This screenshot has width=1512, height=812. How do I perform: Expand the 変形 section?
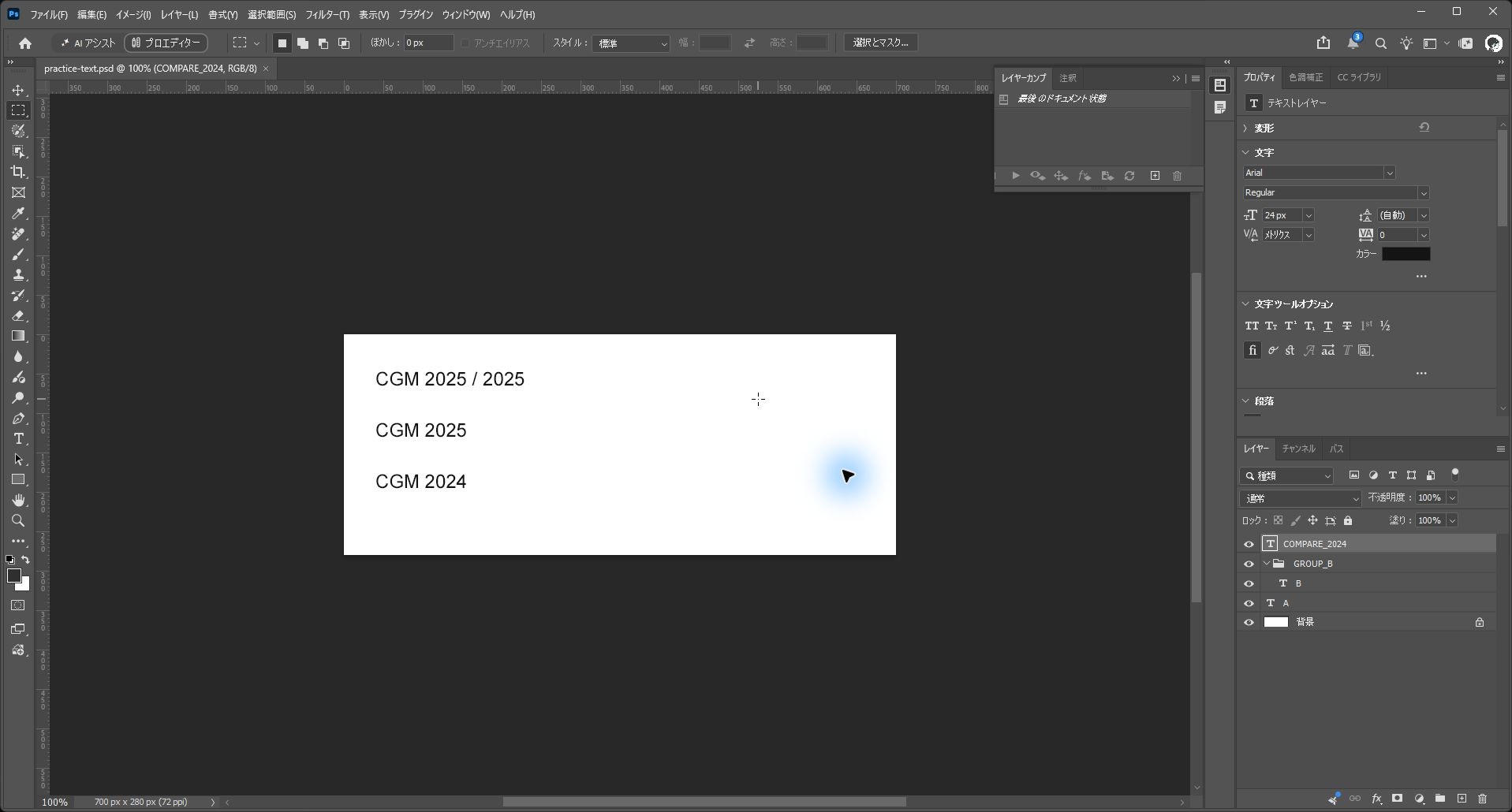pos(1245,128)
